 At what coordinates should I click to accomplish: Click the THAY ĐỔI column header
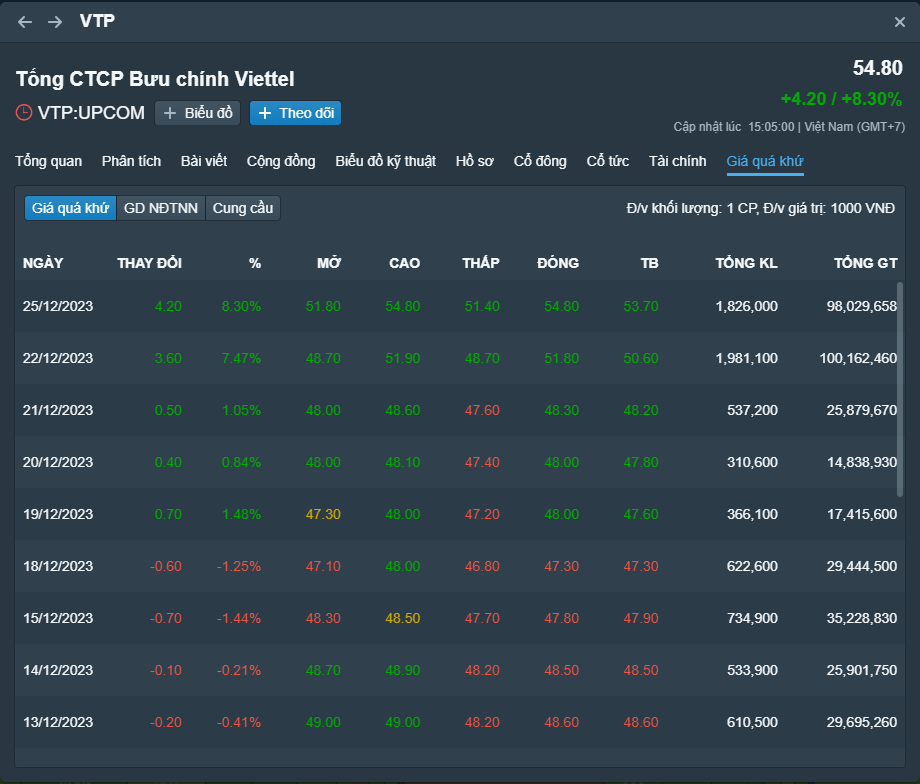point(150,263)
